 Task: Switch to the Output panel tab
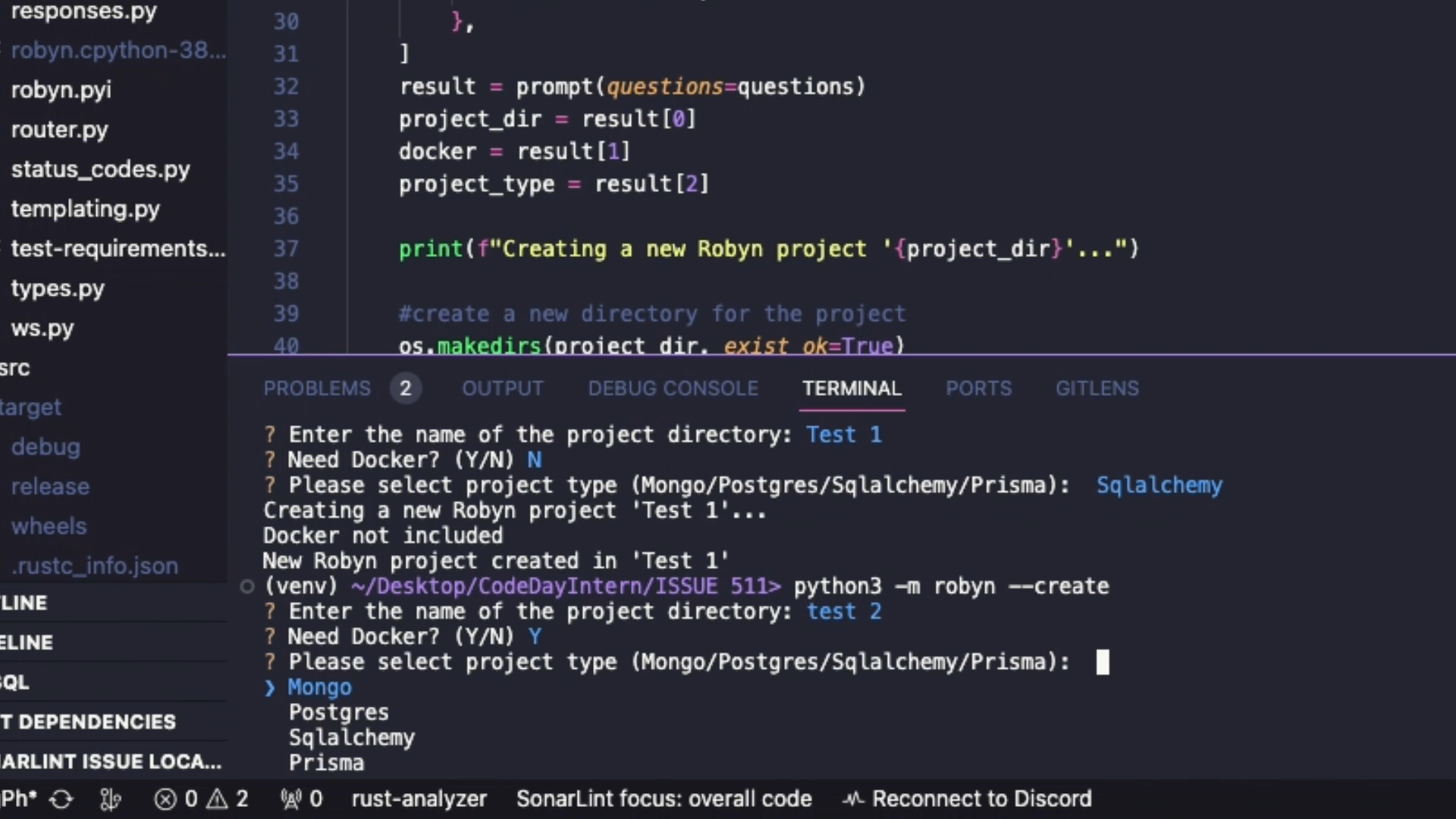coord(502,388)
